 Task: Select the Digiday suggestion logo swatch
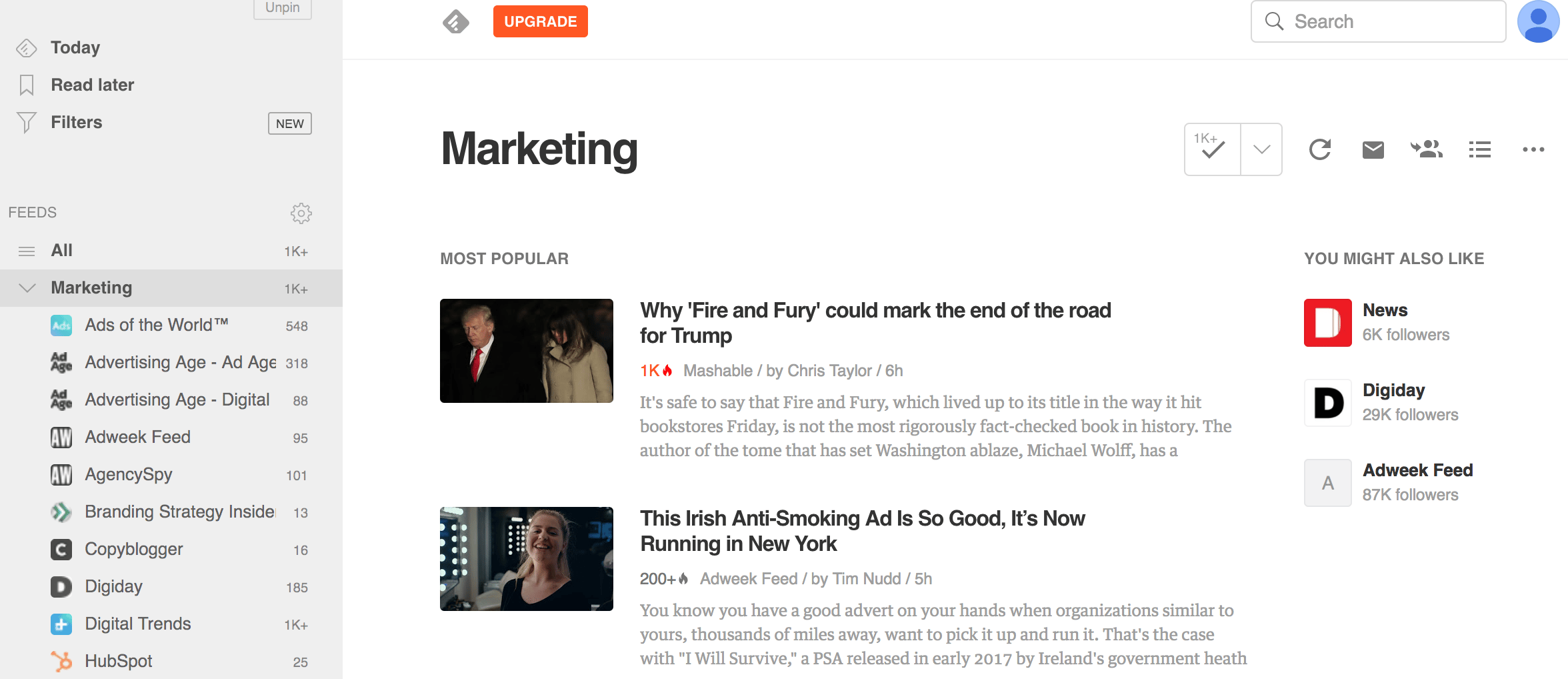(x=1327, y=403)
